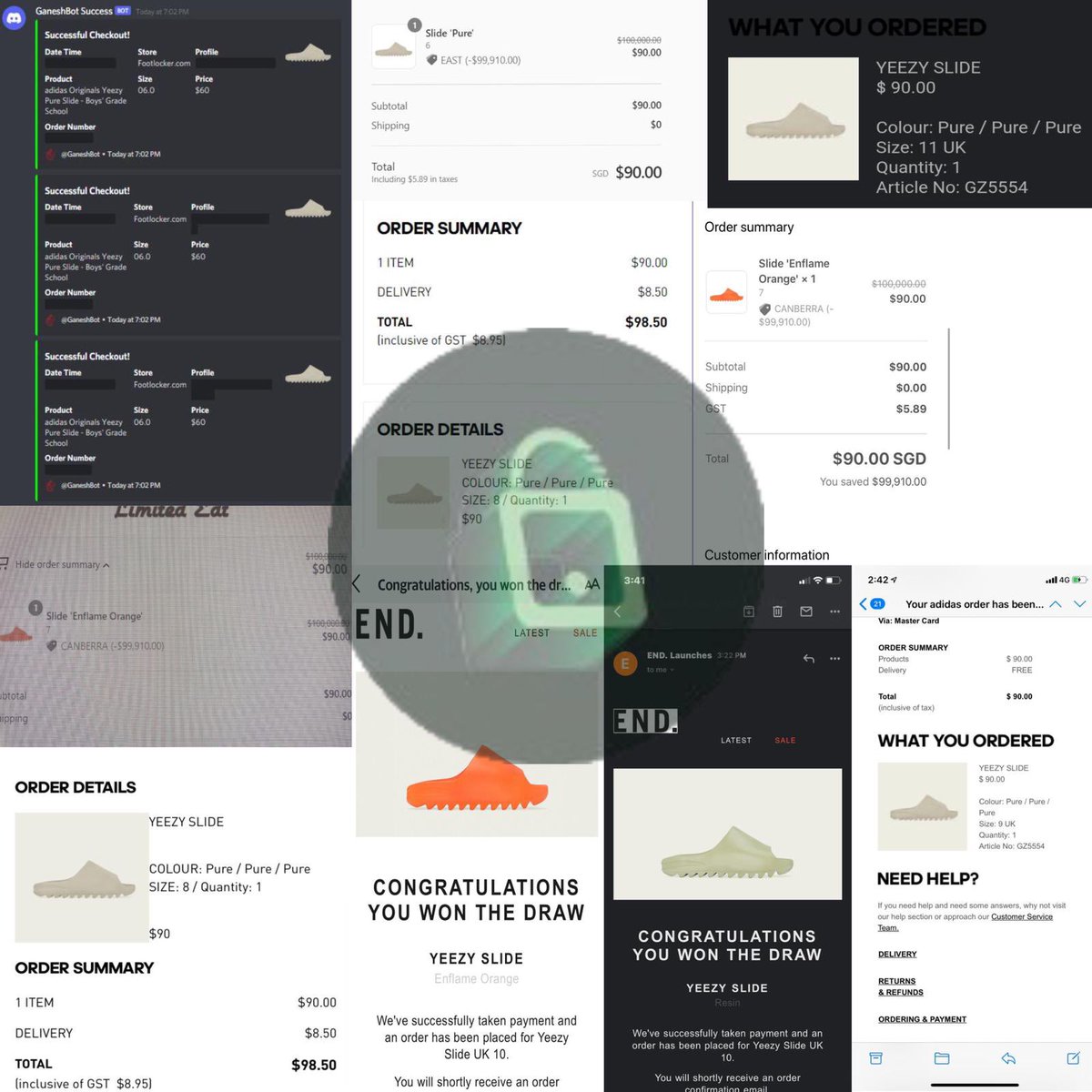Open slide thumbnail in second Successful Checkout embed

308,208
